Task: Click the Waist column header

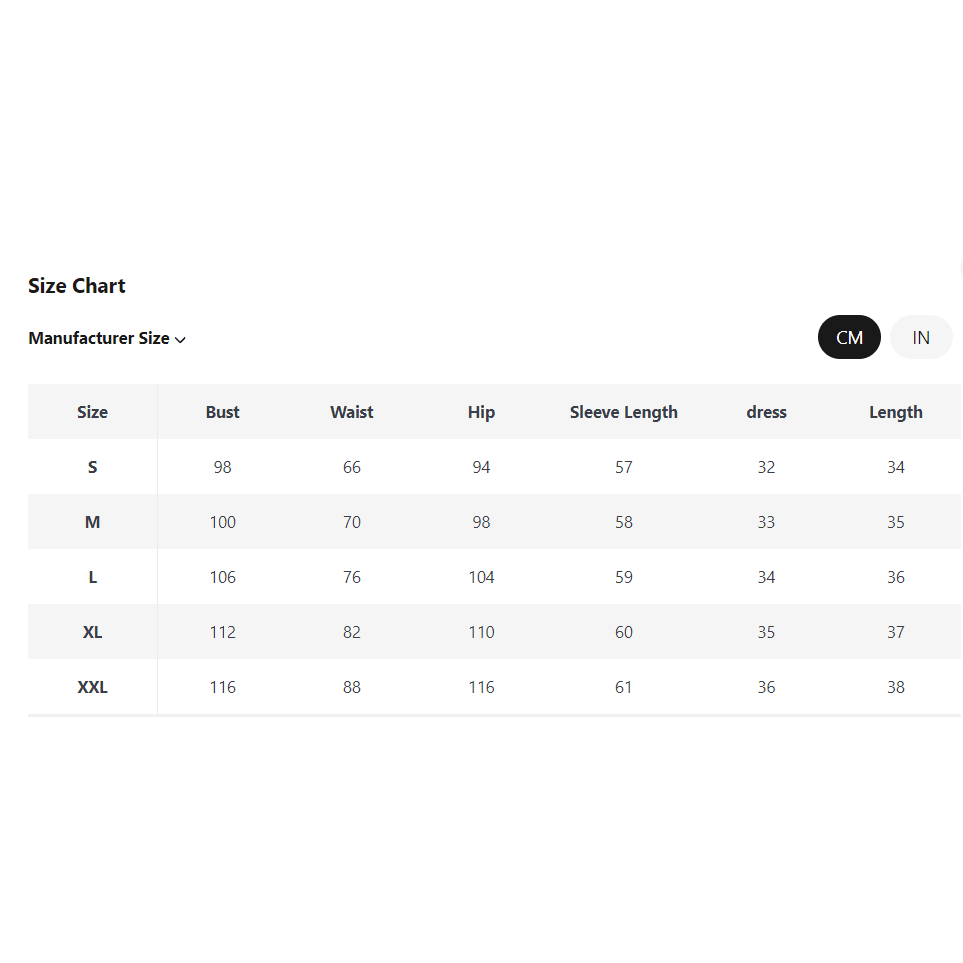Action: tap(352, 412)
